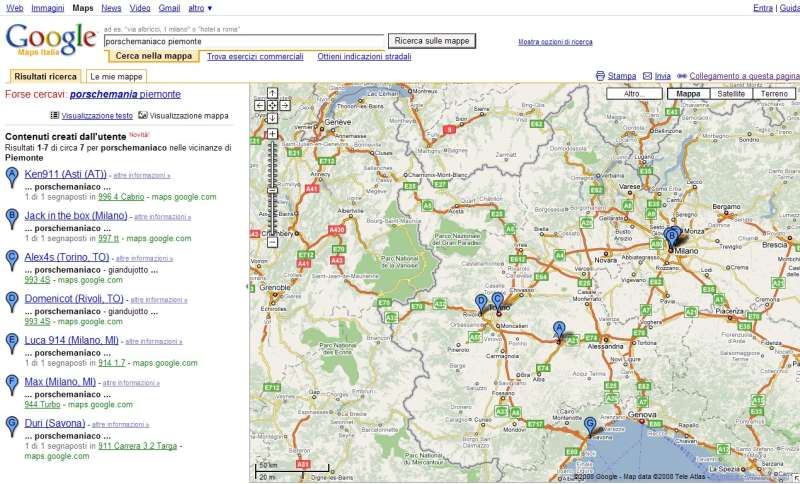The width and height of the screenshot is (800, 484).
Task: Click 997 tt map link
Action: point(109,239)
